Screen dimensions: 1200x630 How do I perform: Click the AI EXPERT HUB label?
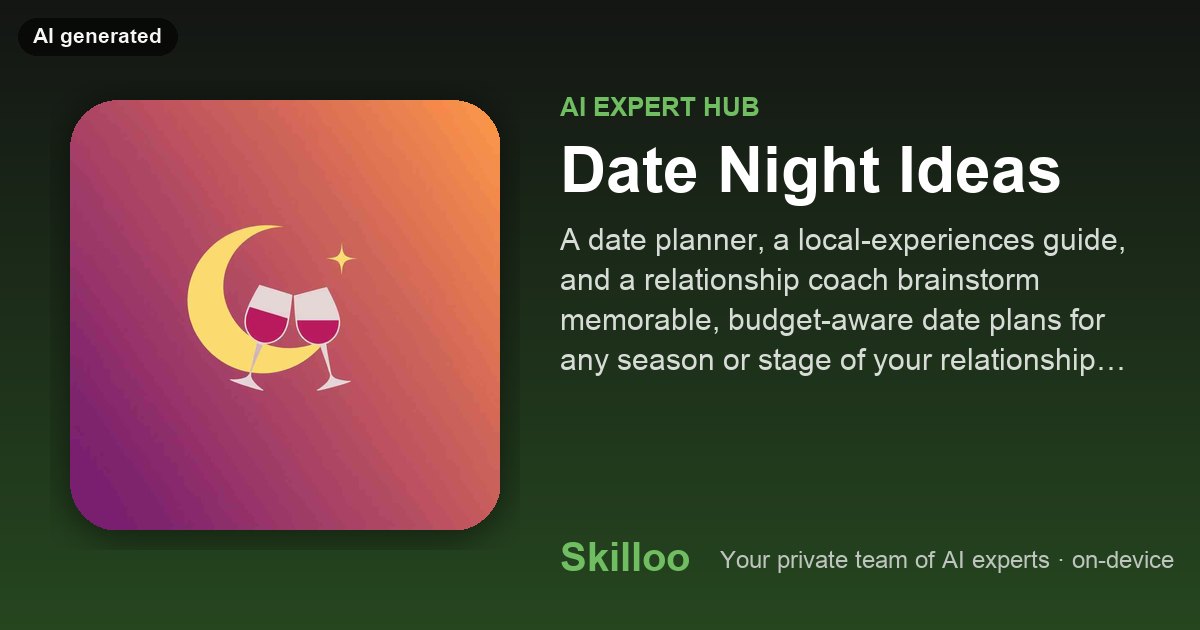point(659,107)
